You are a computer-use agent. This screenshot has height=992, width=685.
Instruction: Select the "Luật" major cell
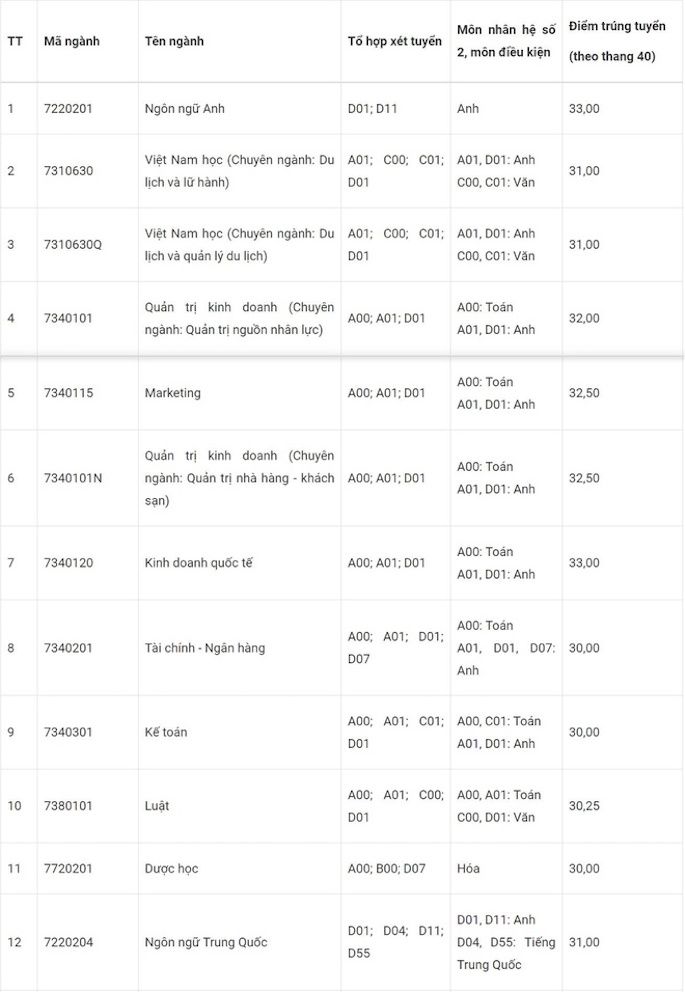pos(157,806)
